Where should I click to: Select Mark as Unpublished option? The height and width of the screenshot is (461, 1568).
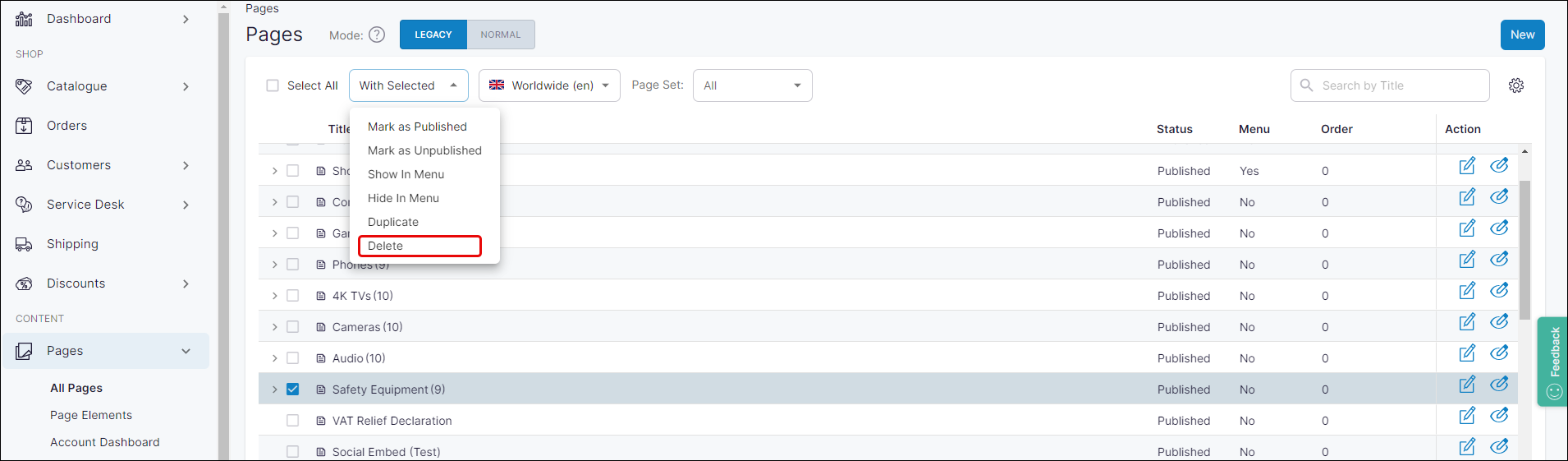pyautogui.click(x=424, y=150)
